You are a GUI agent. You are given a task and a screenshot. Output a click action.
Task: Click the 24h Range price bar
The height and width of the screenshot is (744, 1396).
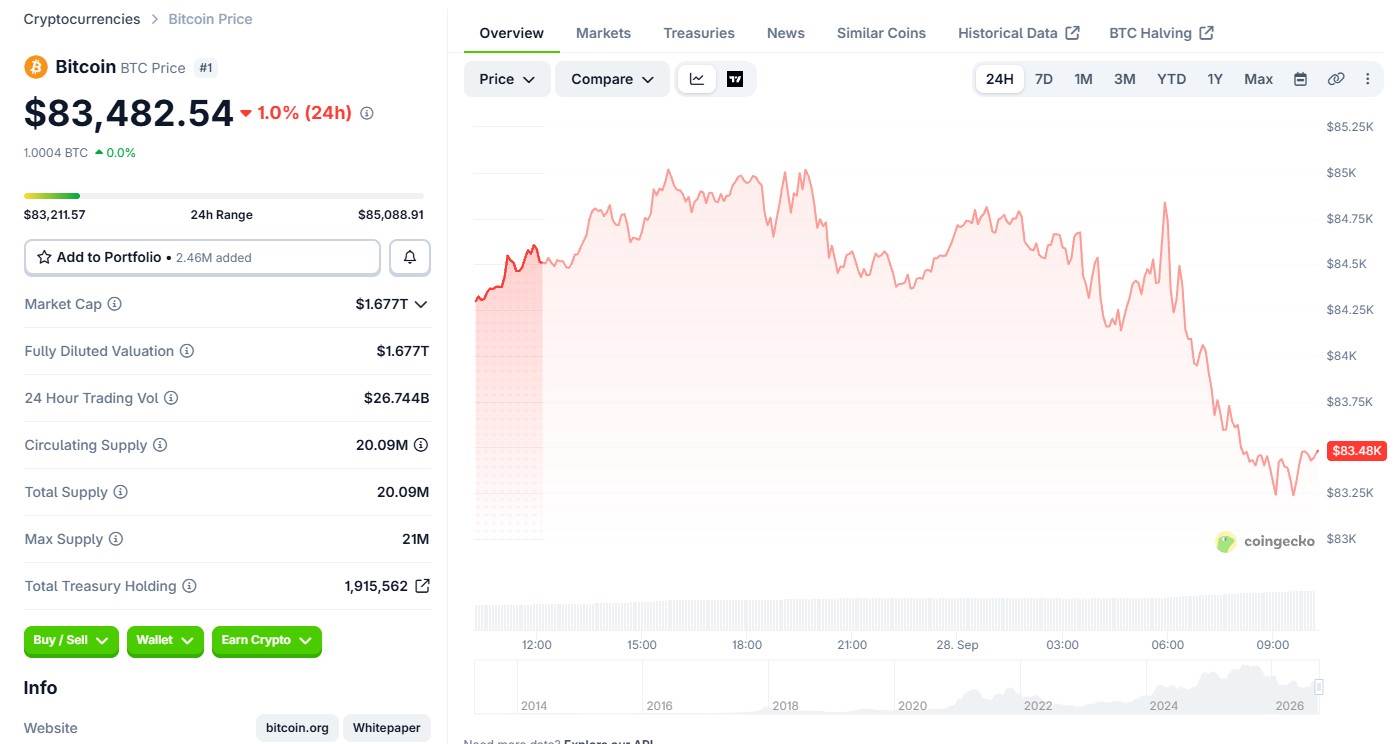(x=224, y=196)
